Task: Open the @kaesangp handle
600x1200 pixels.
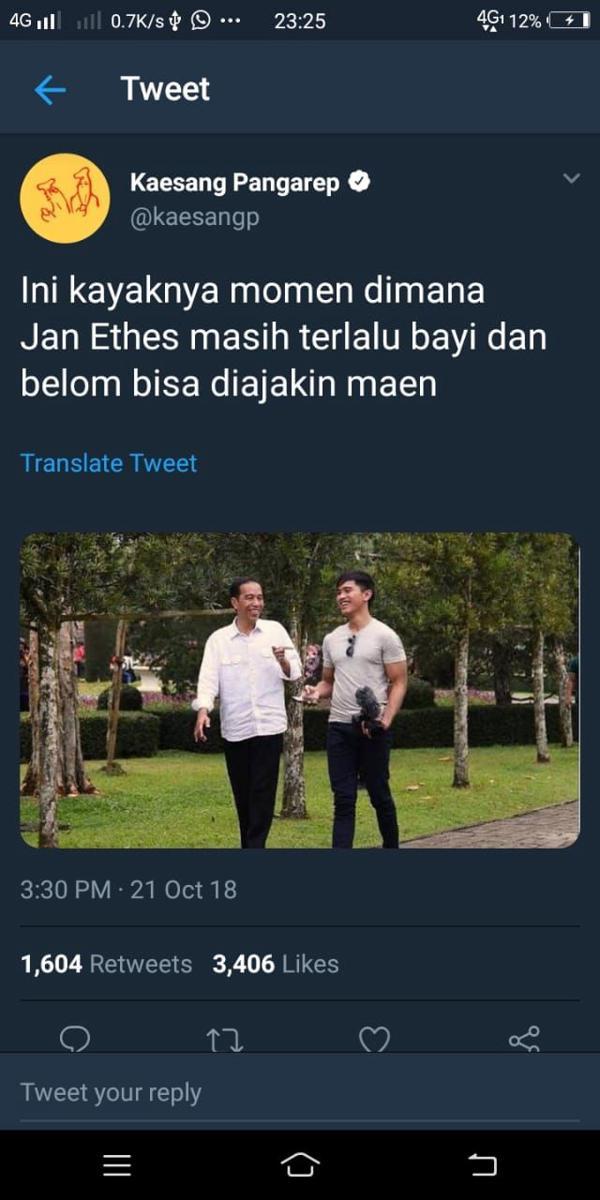Action: tap(195, 217)
